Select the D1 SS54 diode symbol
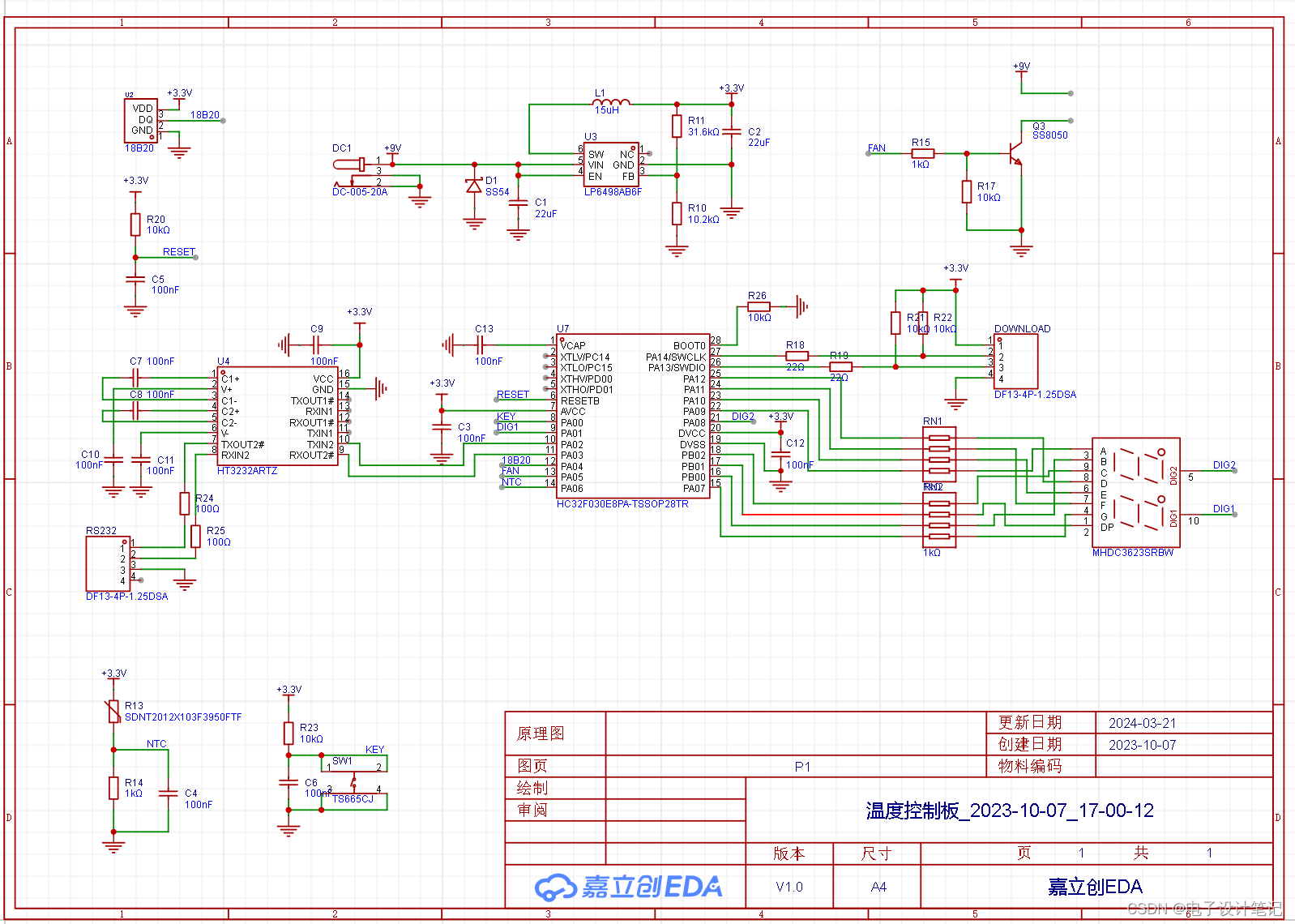 tap(474, 186)
